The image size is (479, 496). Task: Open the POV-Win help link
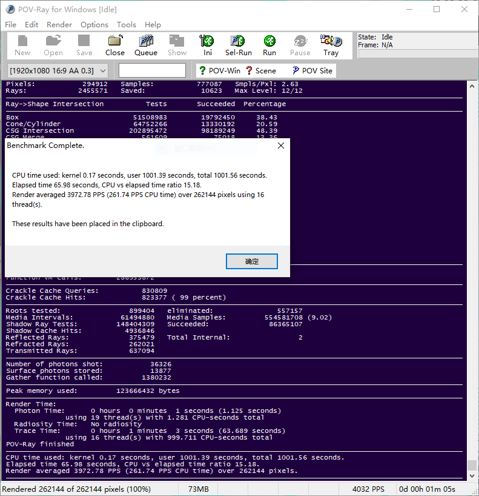(x=219, y=71)
